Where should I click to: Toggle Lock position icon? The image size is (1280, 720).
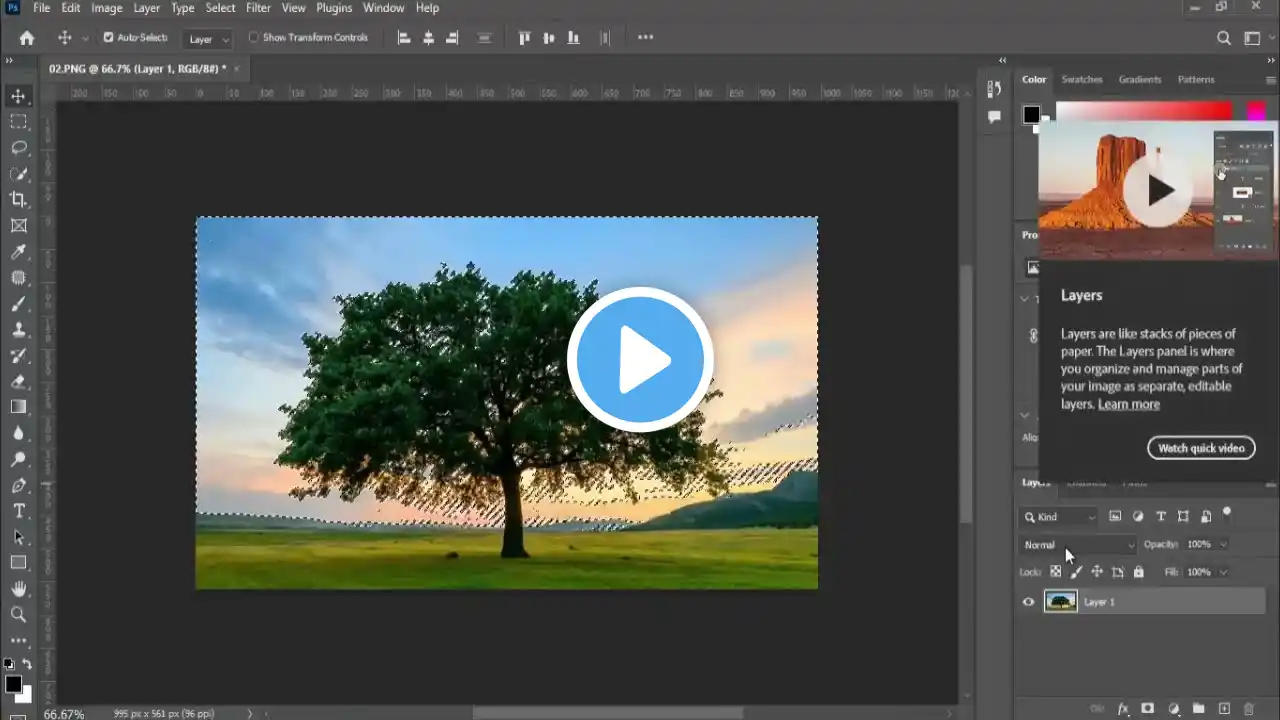(1097, 572)
